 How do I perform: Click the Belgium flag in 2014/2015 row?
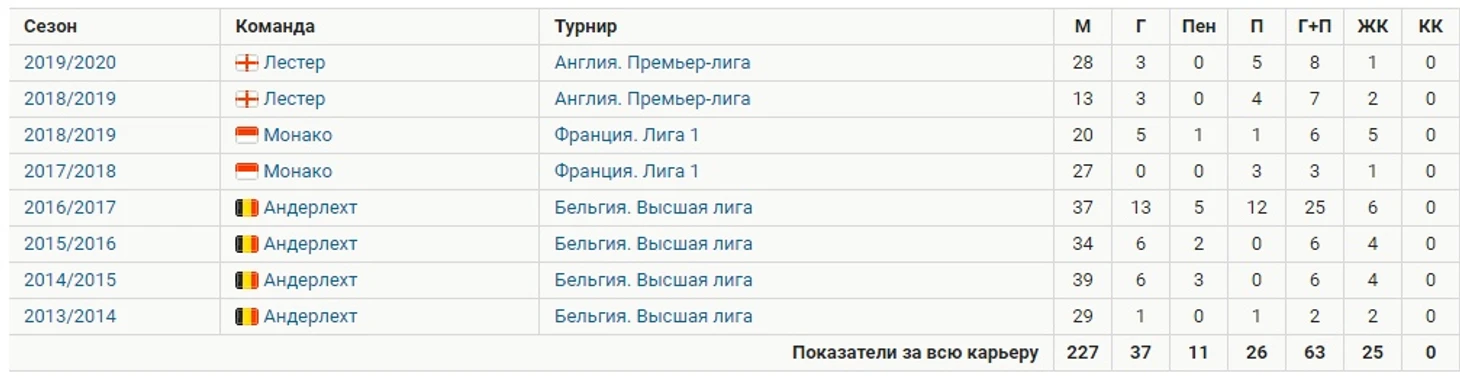tap(246, 280)
